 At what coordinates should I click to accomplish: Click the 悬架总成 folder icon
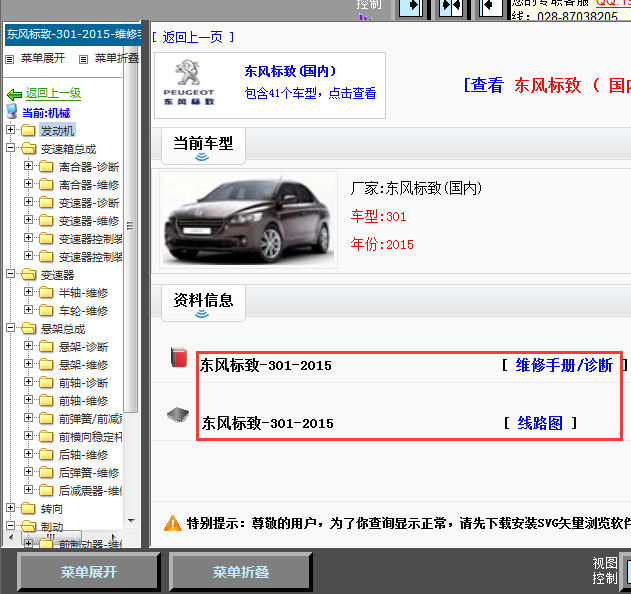click(x=28, y=328)
